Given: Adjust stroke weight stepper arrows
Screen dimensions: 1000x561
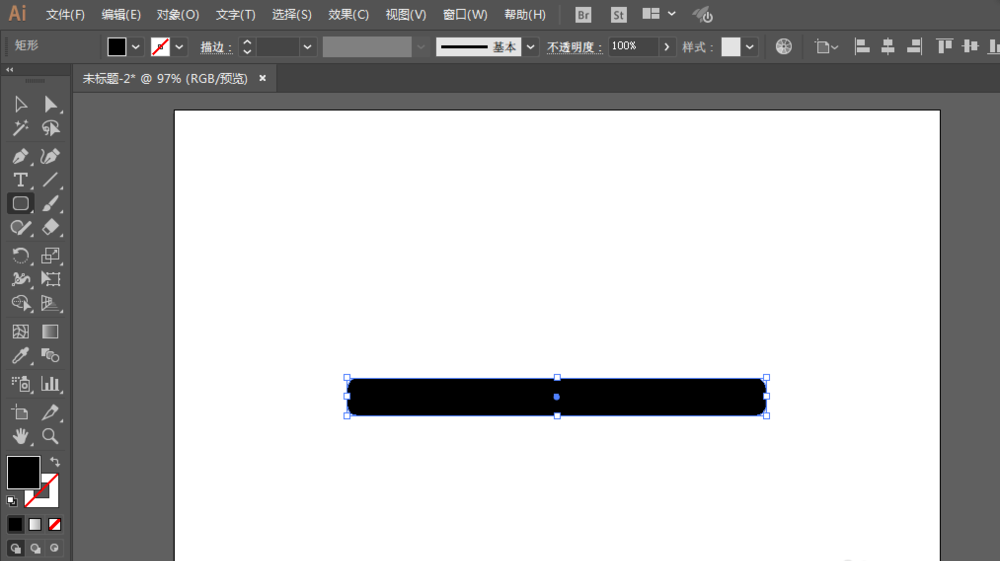Looking at the screenshot, I should 247,47.
